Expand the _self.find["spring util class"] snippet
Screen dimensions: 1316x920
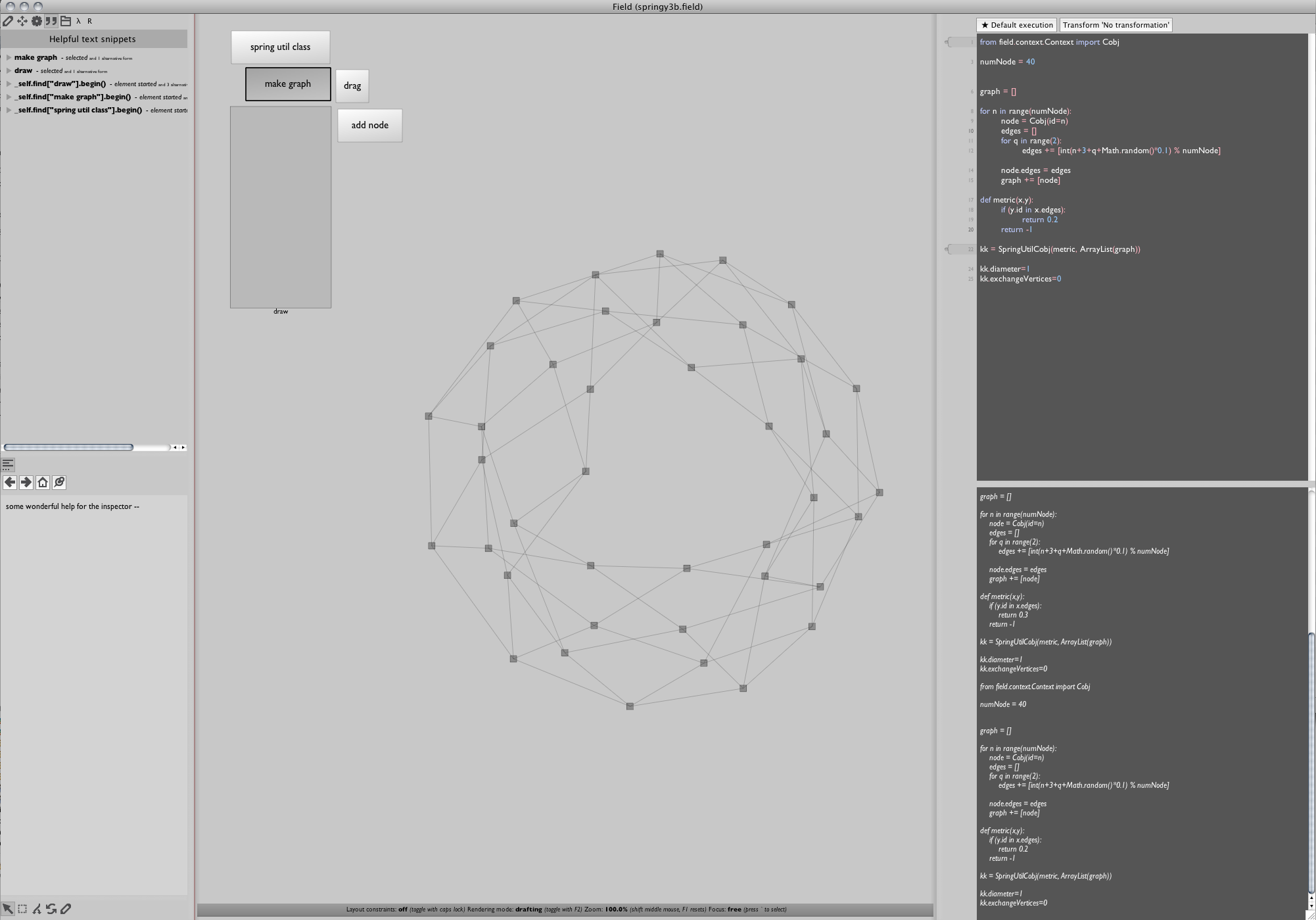click(9, 110)
